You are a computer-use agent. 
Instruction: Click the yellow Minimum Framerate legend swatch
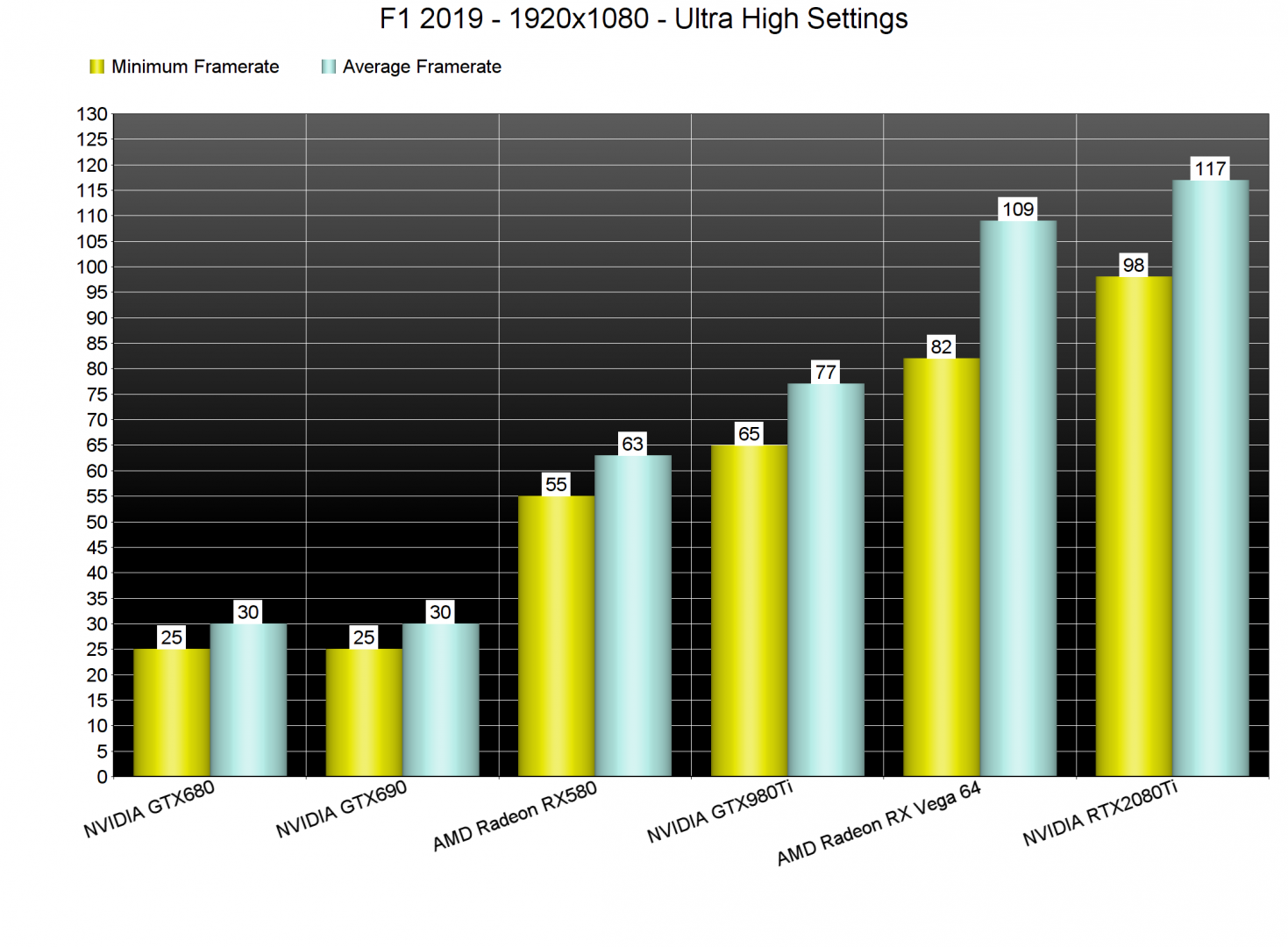coord(96,67)
